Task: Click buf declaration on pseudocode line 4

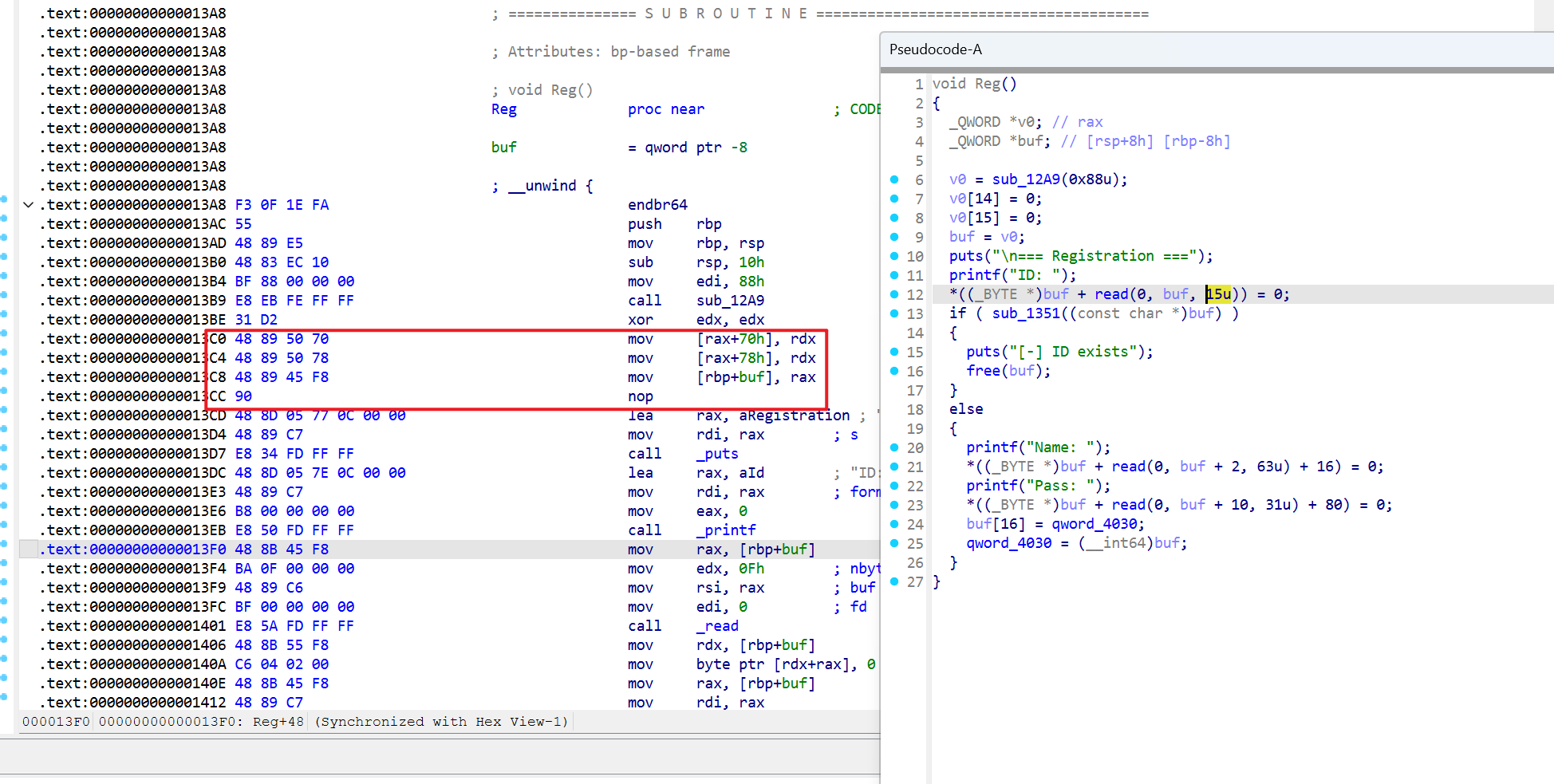Action: tap(1089, 141)
